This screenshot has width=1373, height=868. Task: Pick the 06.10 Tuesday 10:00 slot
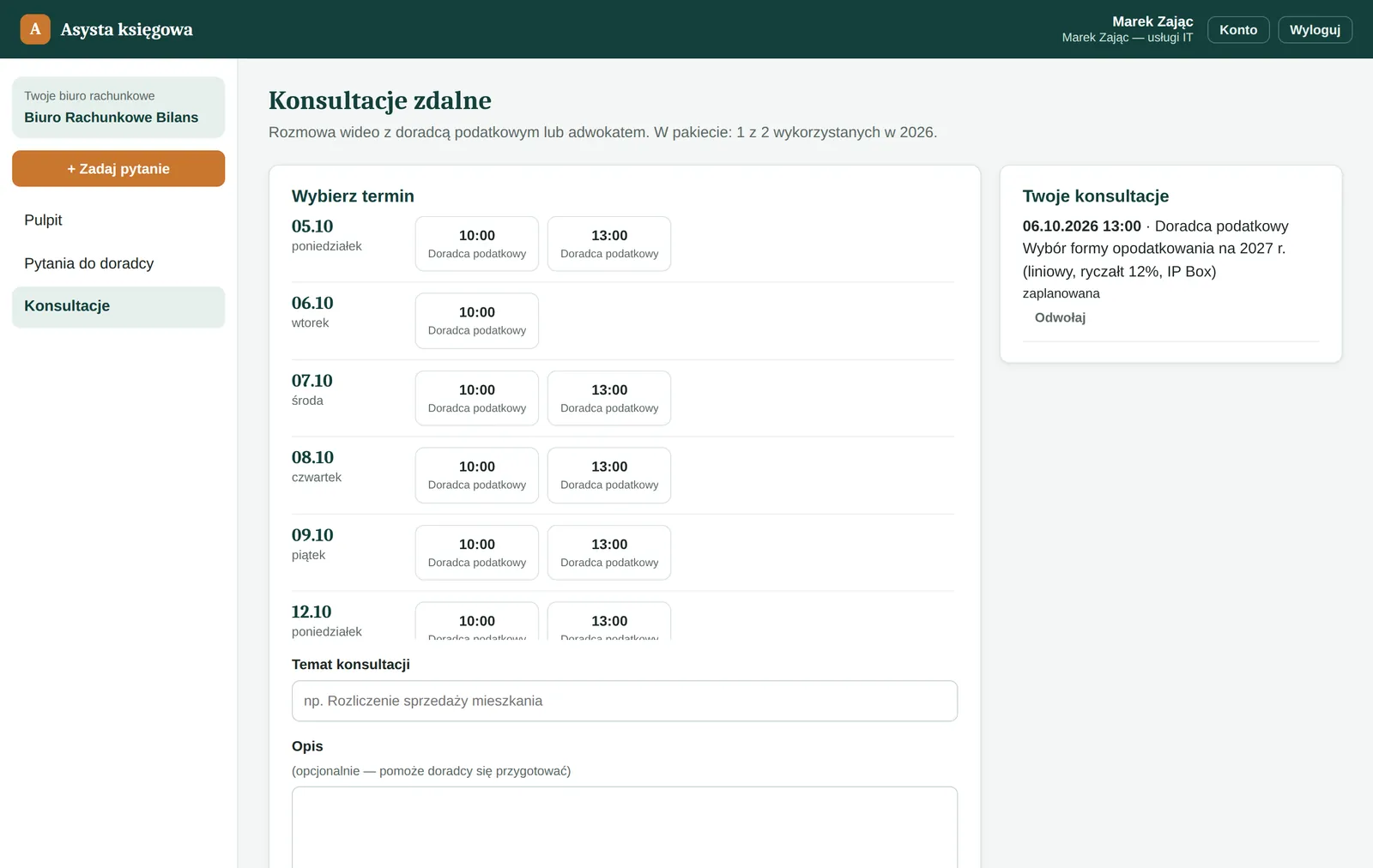[x=477, y=321]
